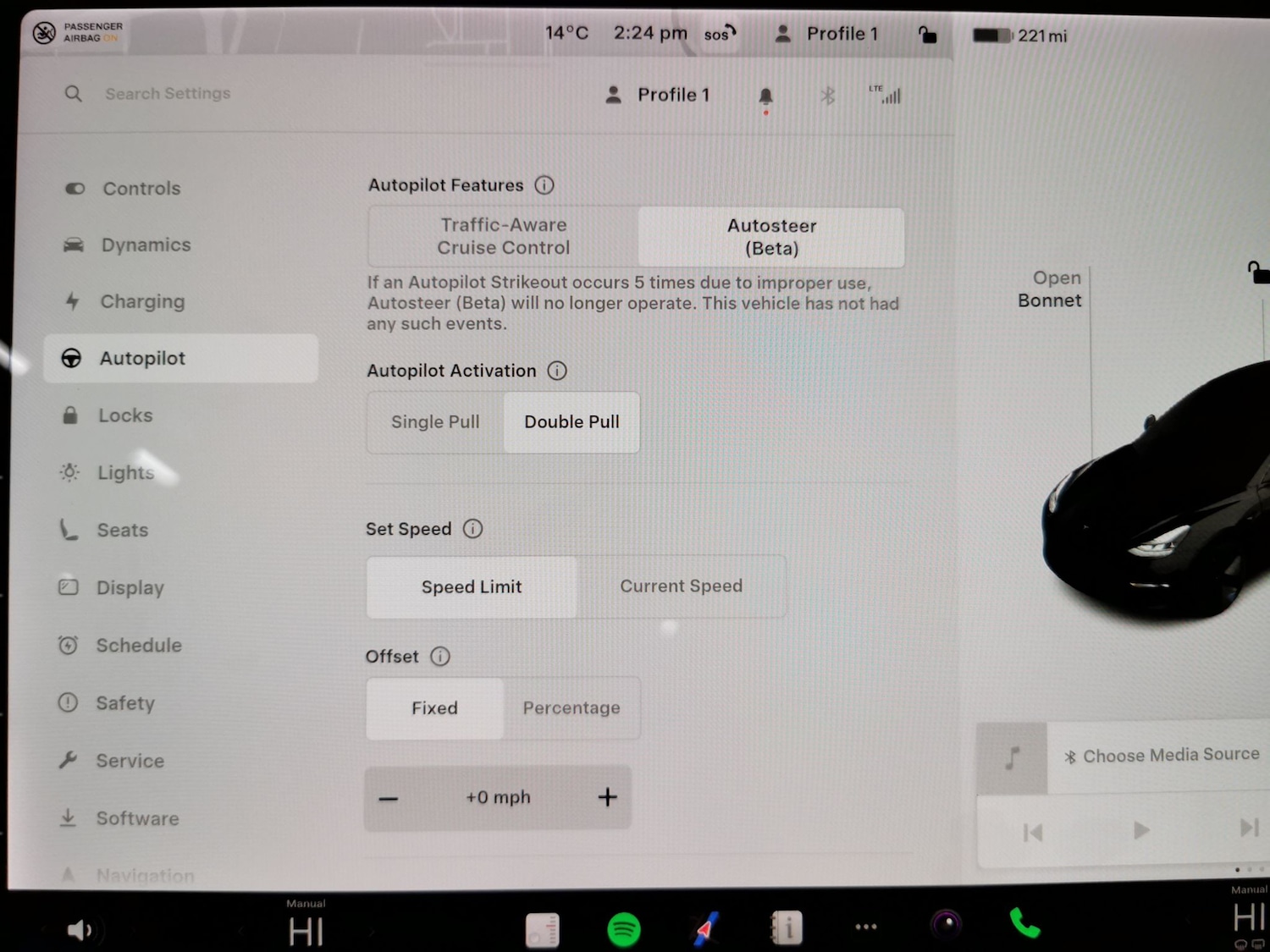Switch Set Speed to Current Speed

coord(682,586)
